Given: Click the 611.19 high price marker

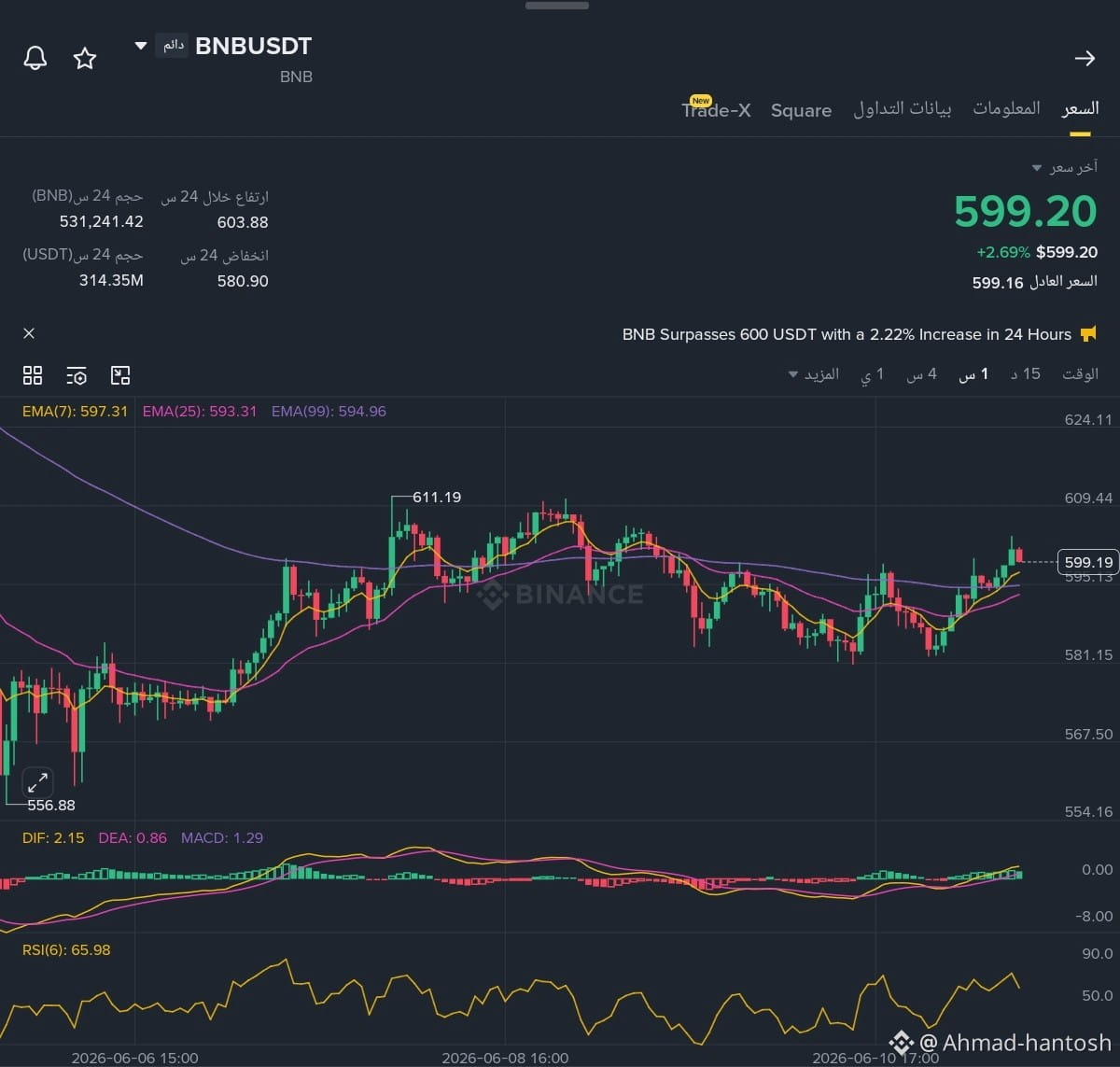Looking at the screenshot, I should [x=437, y=498].
